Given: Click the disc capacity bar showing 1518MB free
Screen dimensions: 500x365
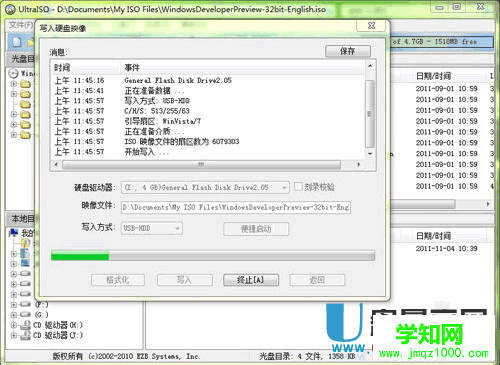Looking at the screenshot, I should pyautogui.click(x=442, y=42).
